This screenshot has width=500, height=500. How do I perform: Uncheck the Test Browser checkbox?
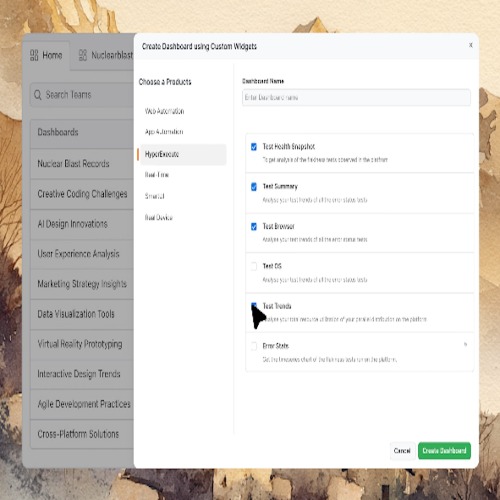[254, 227]
